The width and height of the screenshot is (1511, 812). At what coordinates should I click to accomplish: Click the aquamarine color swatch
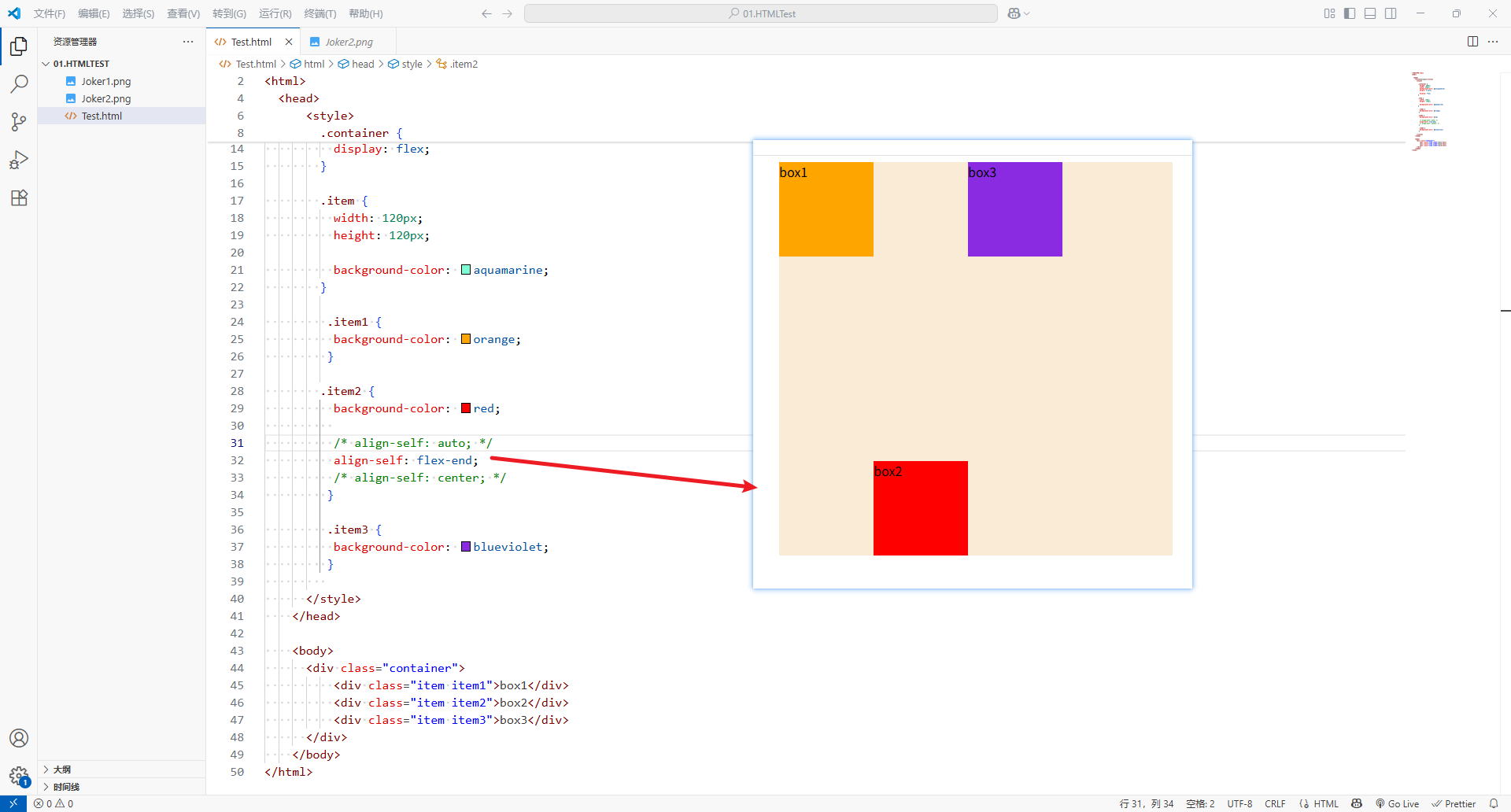(466, 270)
